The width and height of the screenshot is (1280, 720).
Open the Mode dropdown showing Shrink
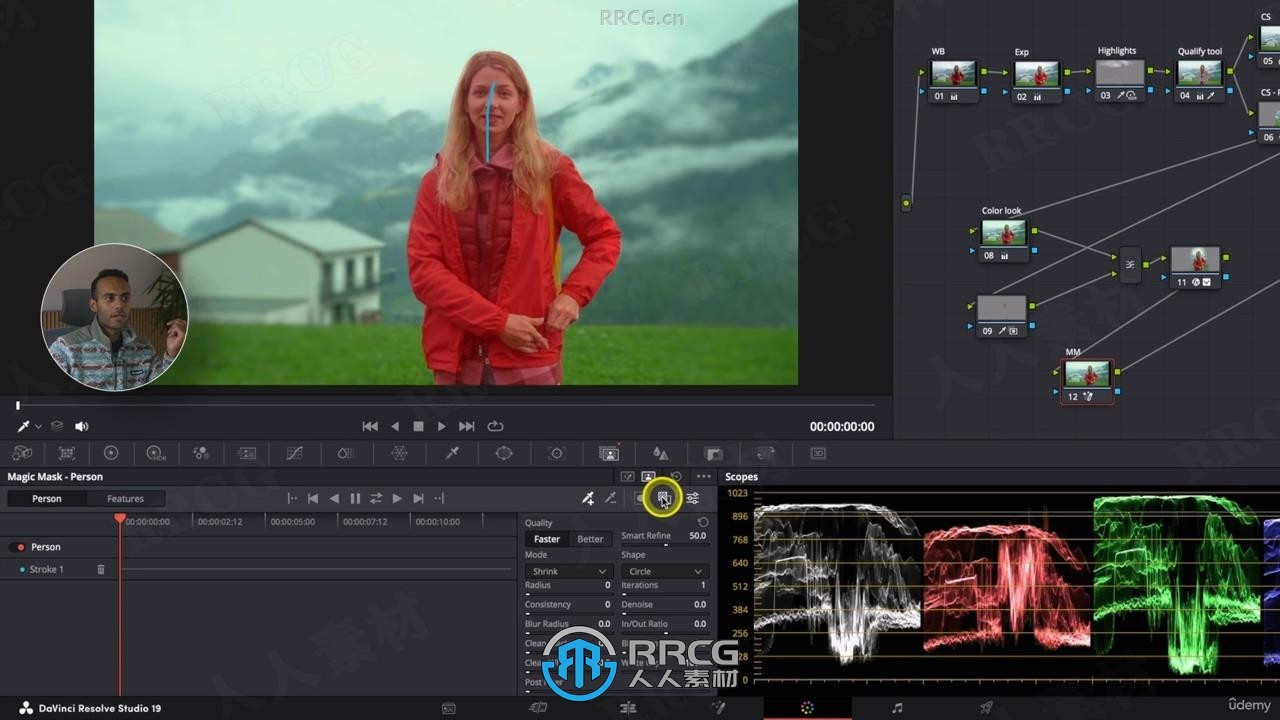pyautogui.click(x=567, y=571)
